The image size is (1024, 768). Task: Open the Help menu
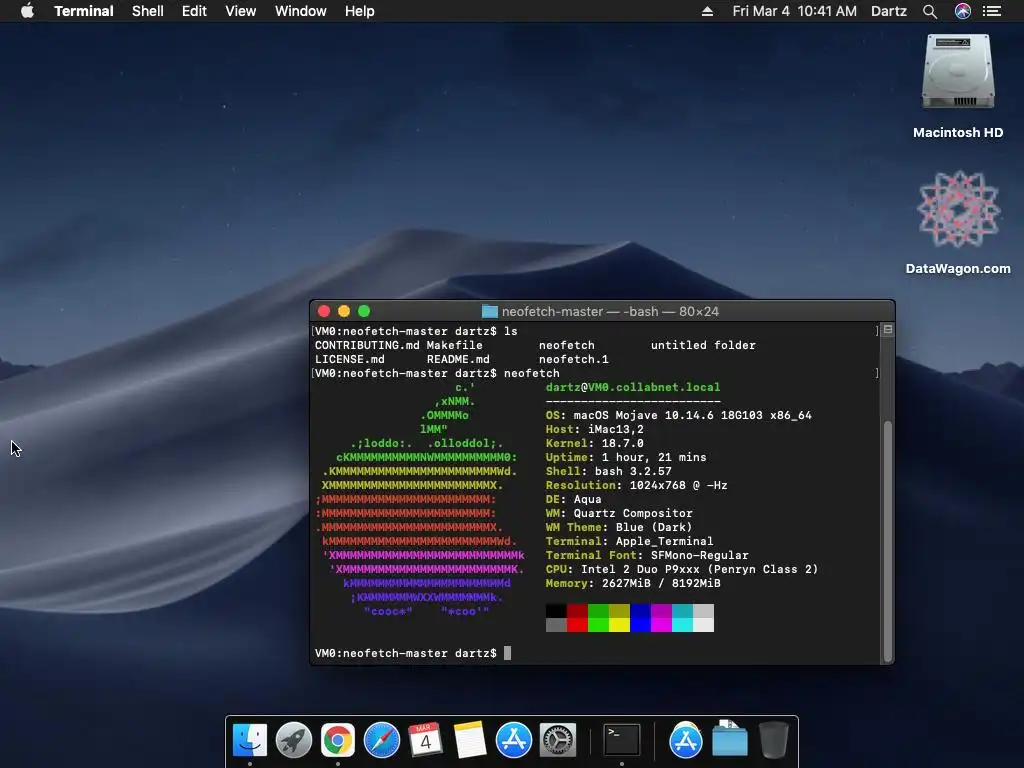(x=360, y=11)
